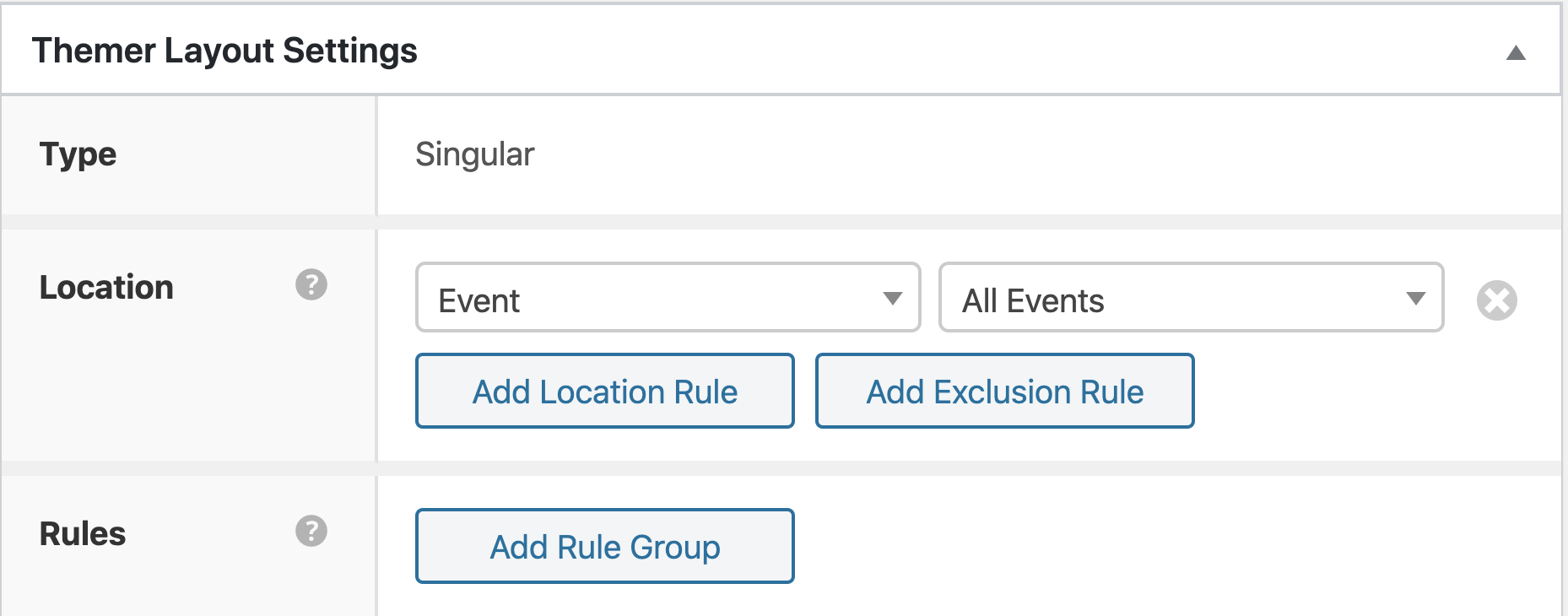Click the Rules help question mark icon

coord(311,532)
